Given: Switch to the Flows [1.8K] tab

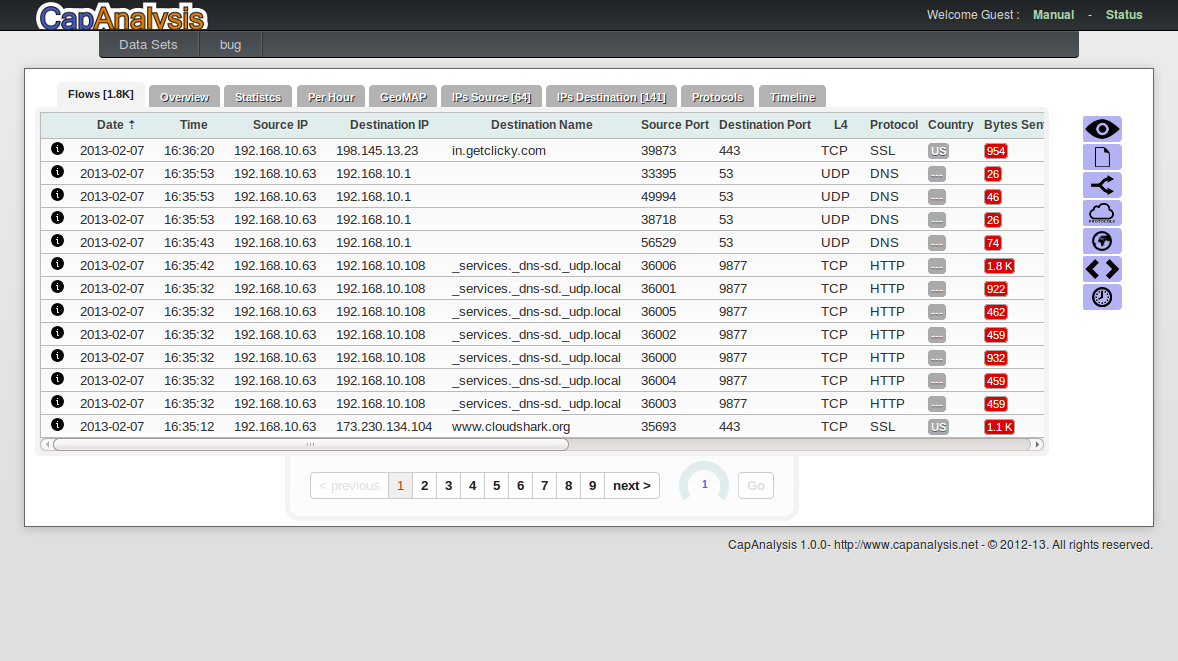Looking at the screenshot, I should point(101,95).
